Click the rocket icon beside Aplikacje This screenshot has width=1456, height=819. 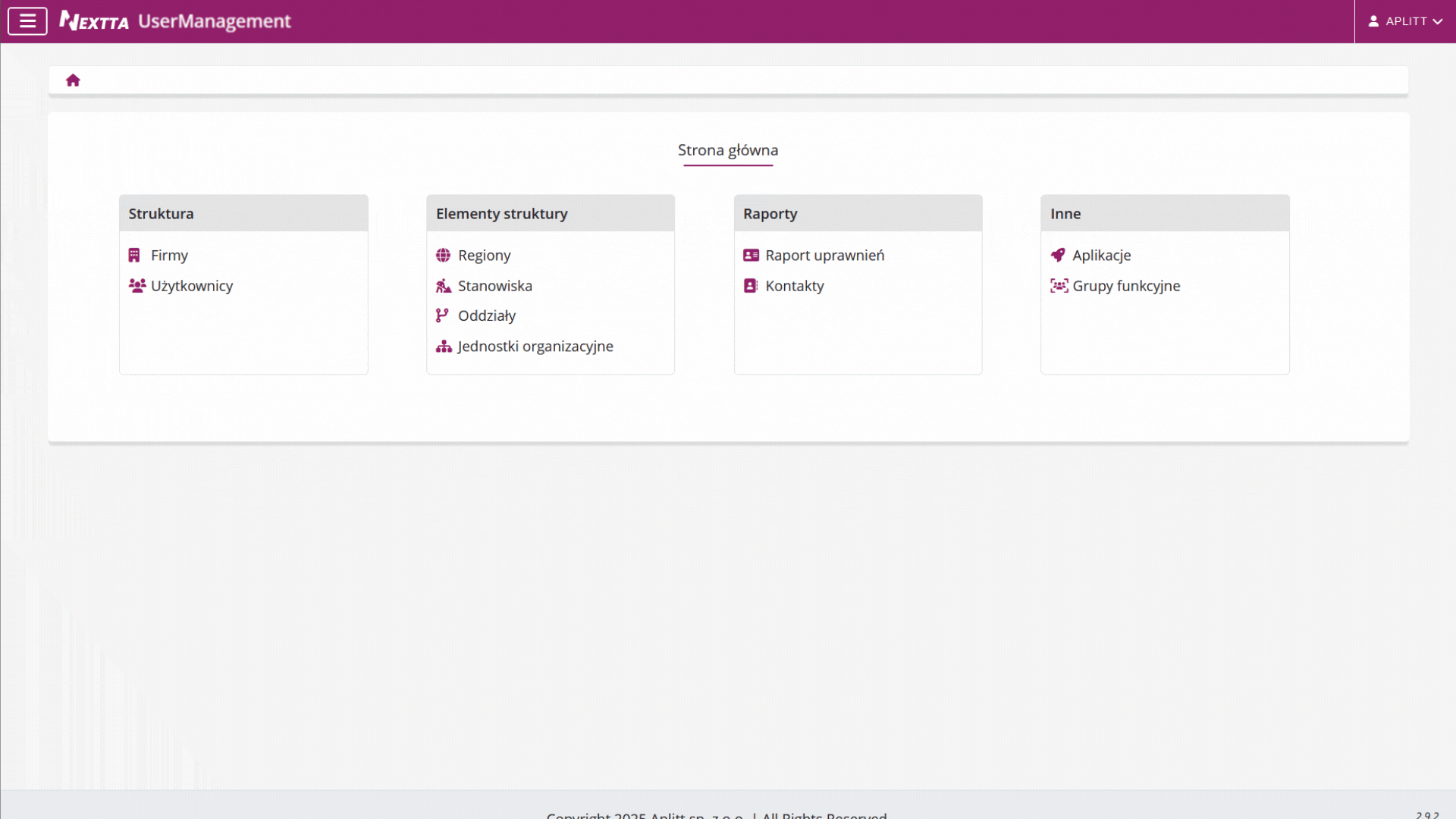point(1058,256)
